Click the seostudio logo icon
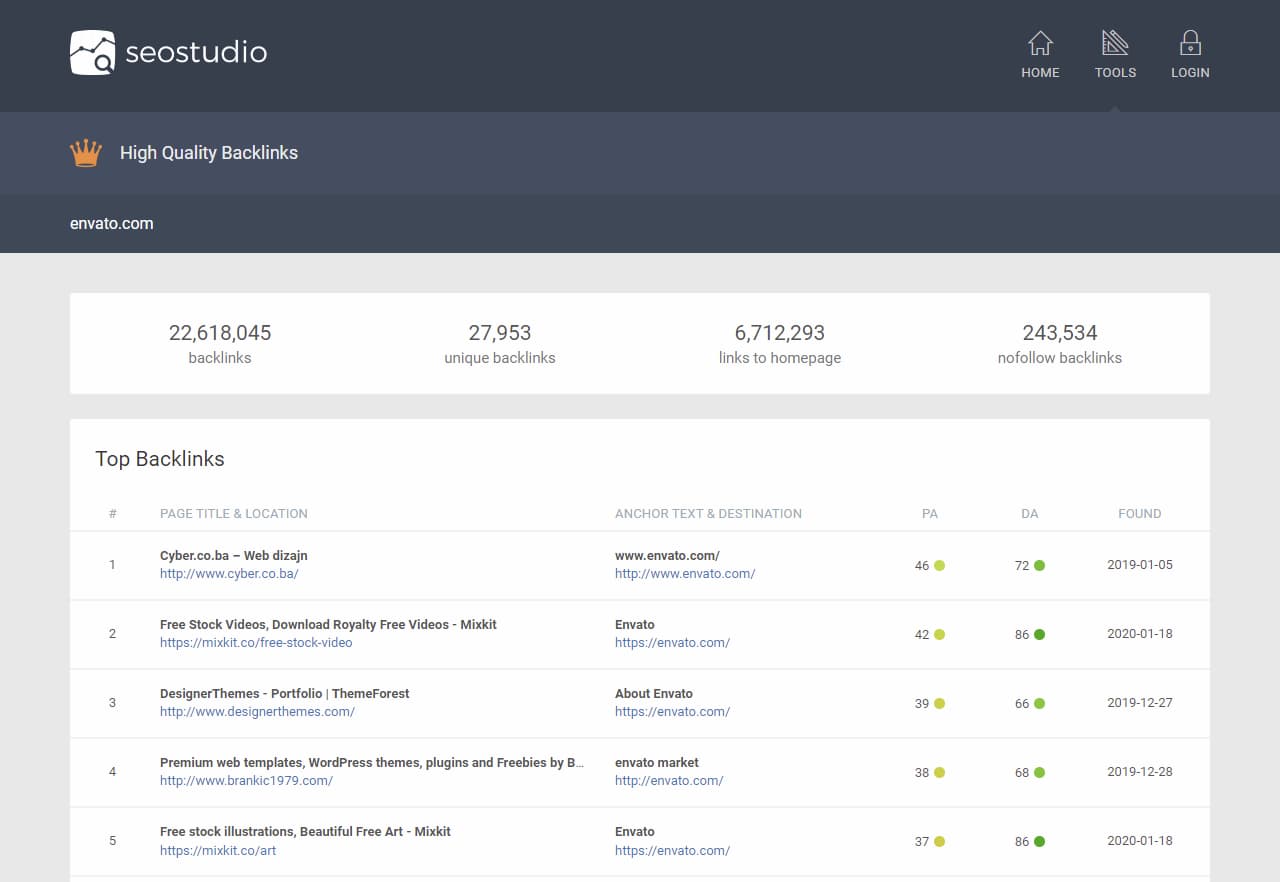The height and width of the screenshot is (882, 1280). (93, 52)
